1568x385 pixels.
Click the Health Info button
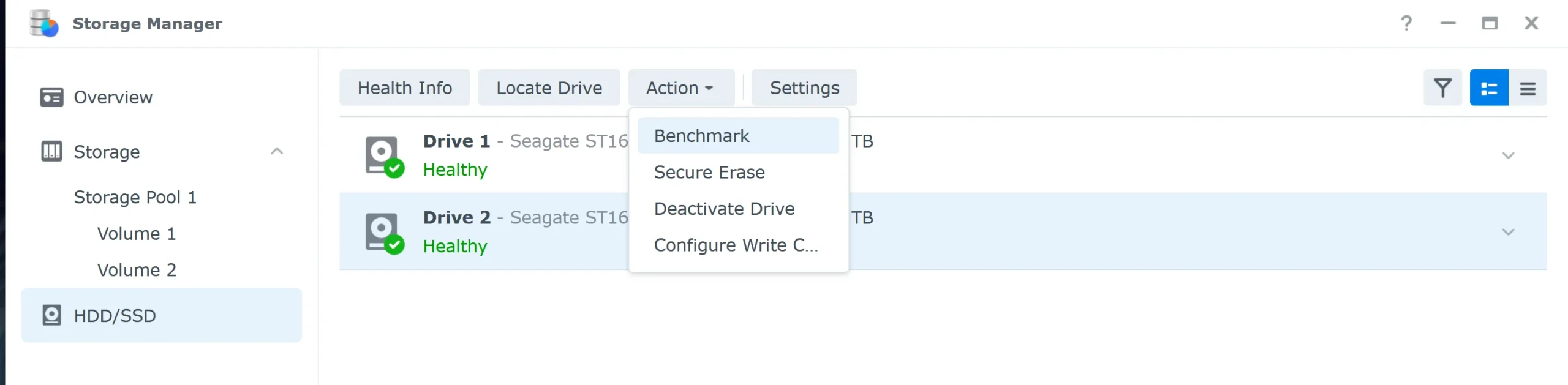(x=405, y=88)
